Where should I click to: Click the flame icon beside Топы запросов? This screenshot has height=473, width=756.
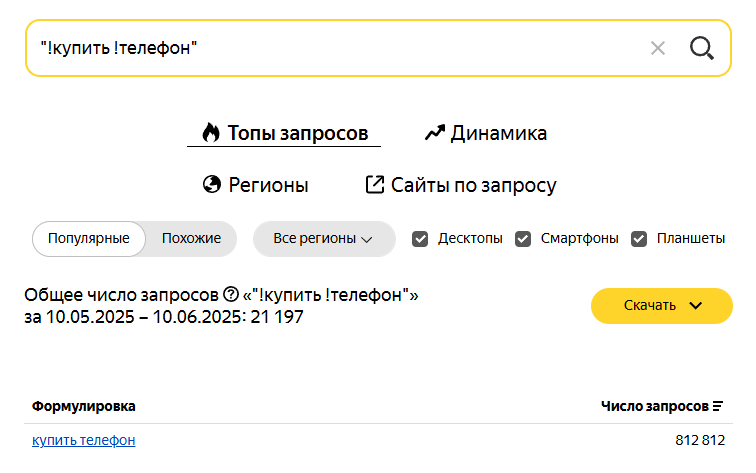tap(211, 133)
